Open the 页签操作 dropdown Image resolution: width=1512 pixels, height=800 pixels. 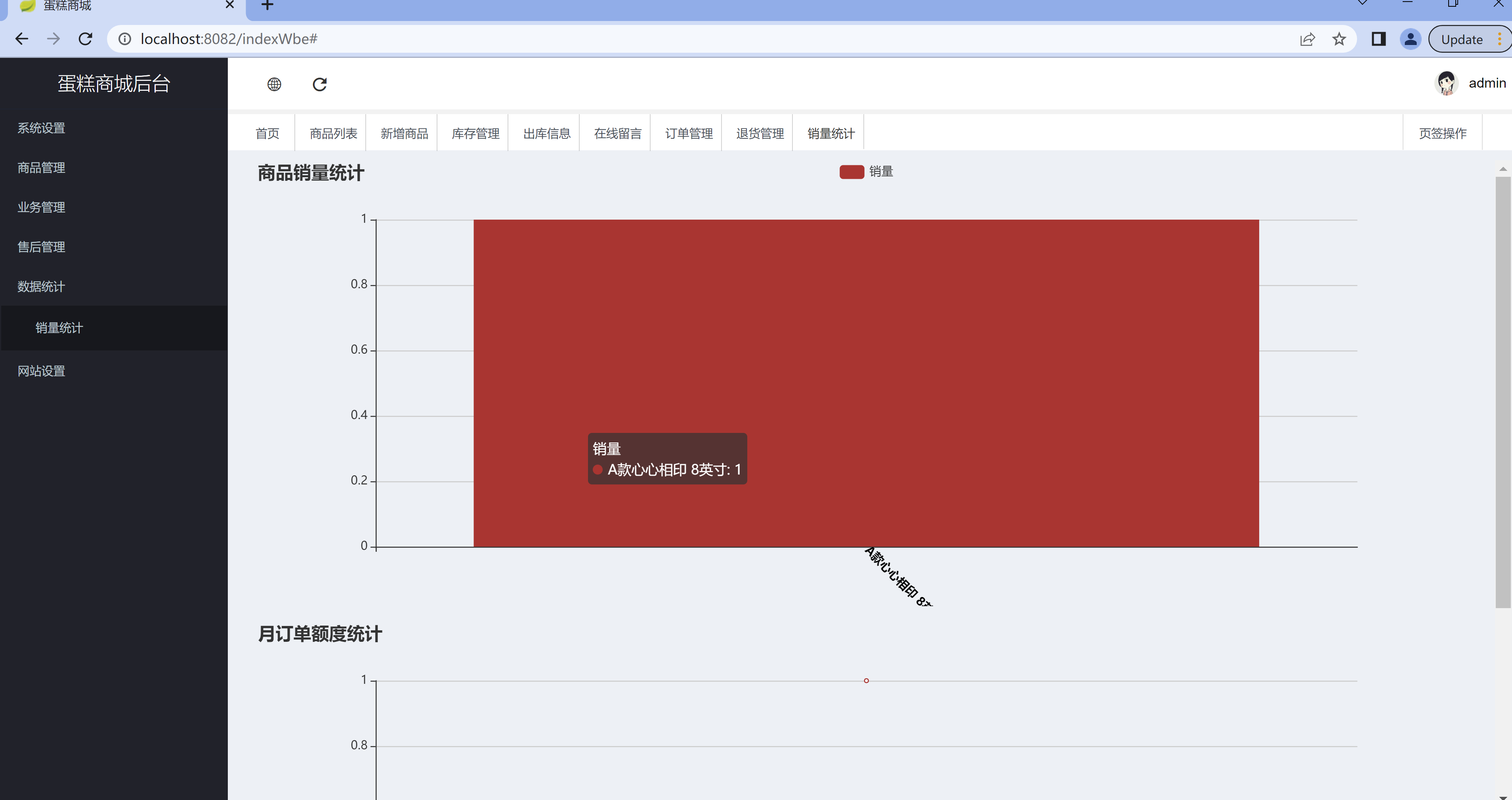point(1442,133)
